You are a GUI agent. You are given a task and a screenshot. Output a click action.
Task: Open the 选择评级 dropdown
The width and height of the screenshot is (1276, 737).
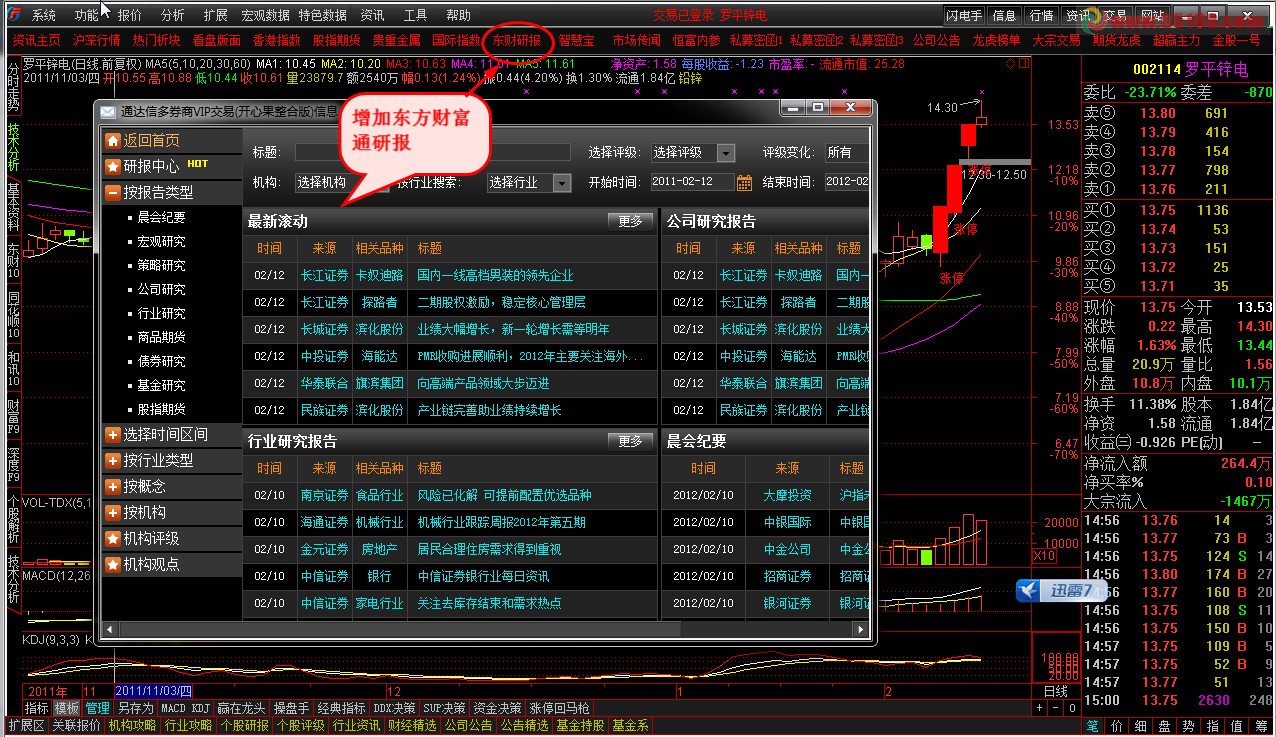(692, 152)
